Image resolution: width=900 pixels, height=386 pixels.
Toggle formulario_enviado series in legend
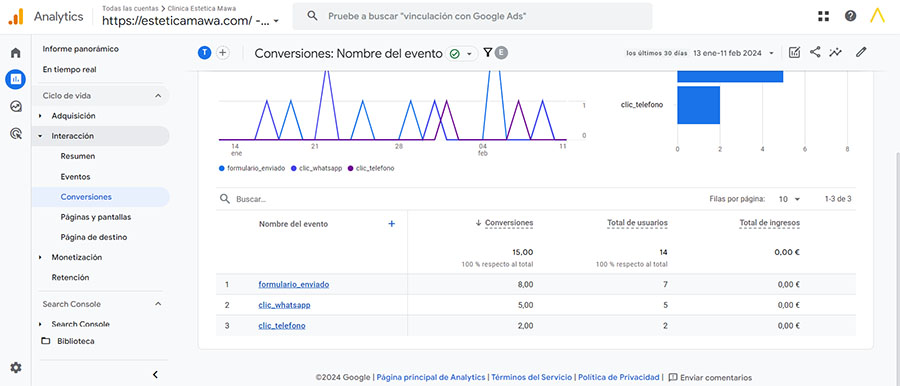[252, 168]
